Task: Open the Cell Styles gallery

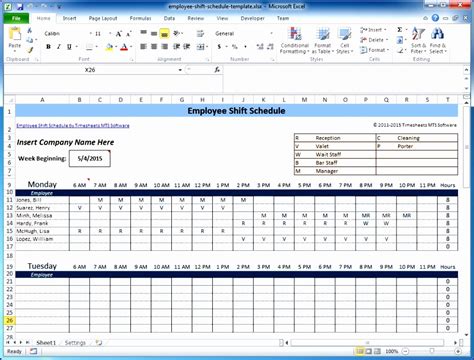Action: click(345, 40)
